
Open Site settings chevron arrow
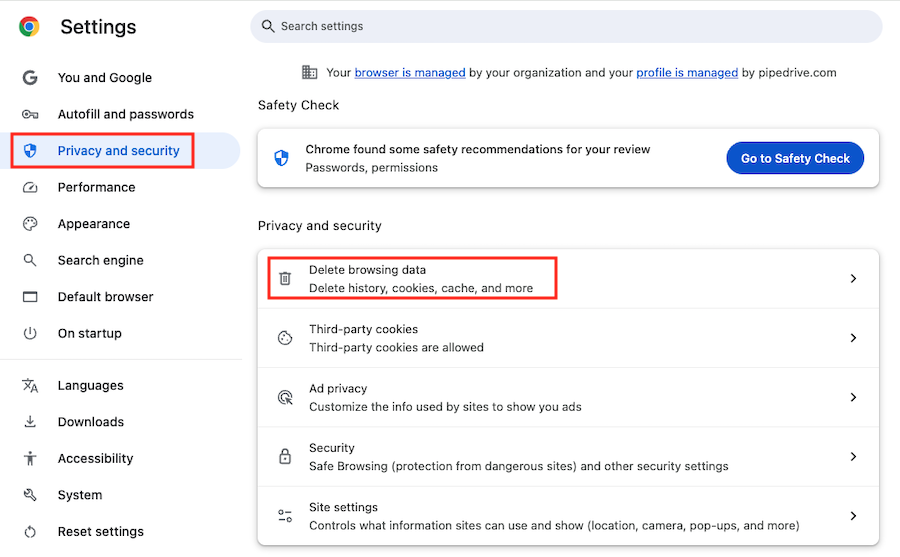pos(853,516)
